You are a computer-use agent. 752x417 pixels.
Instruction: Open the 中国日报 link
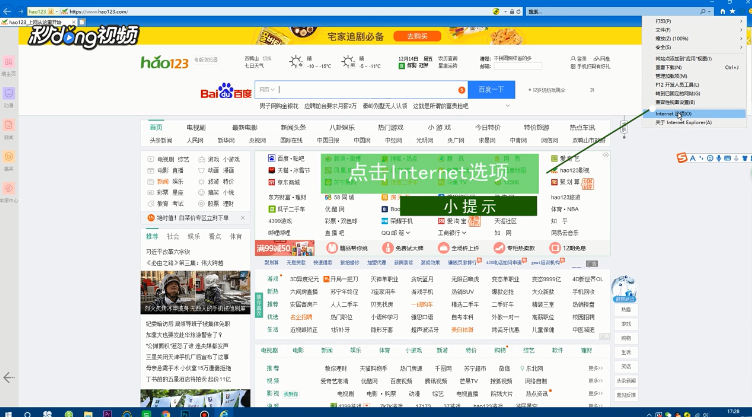(x=328, y=141)
